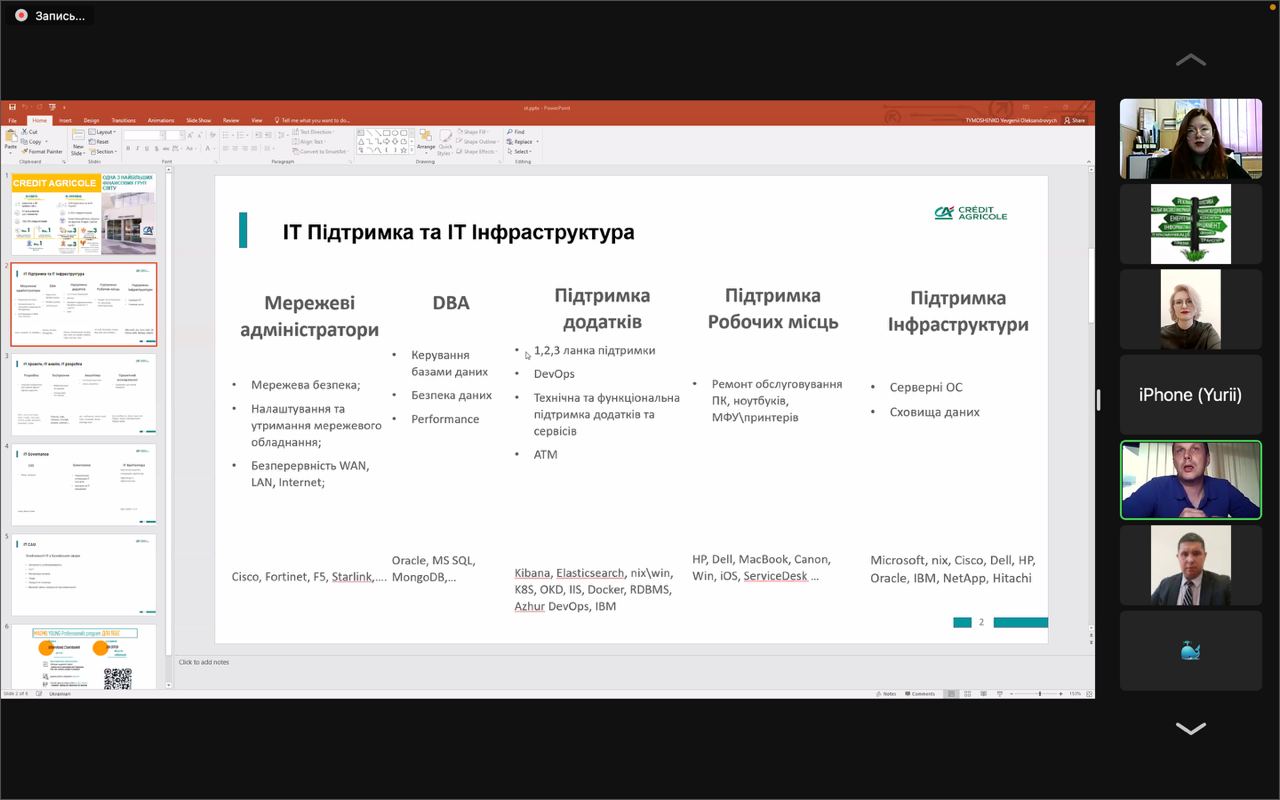Click the Share button
Image resolution: width=1280 pixels, height=800 pixels.
[x=1075, y=120]
